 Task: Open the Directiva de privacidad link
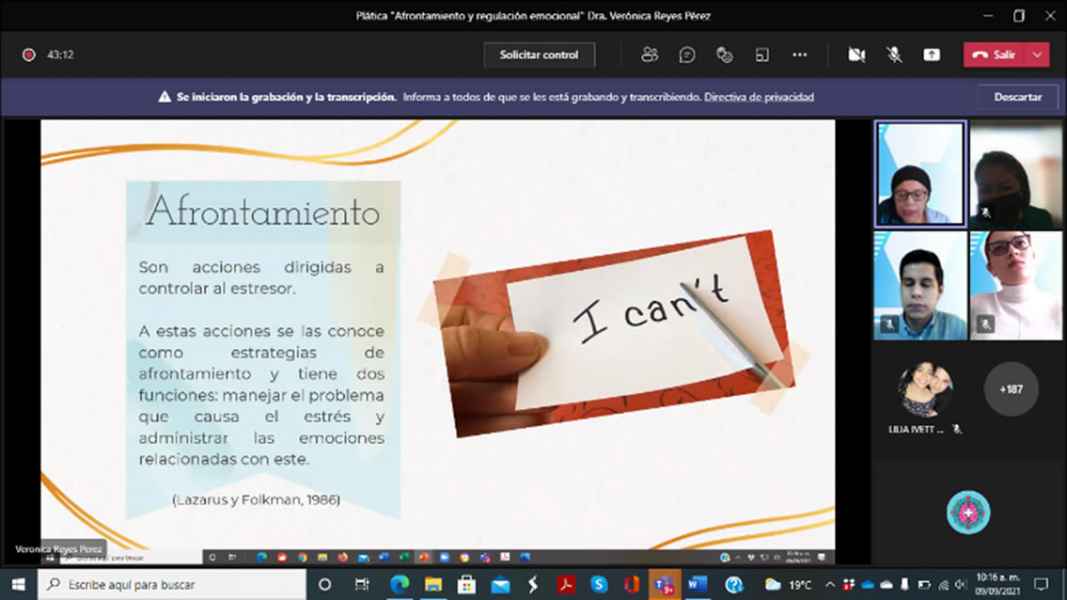(x=759, y=97)
